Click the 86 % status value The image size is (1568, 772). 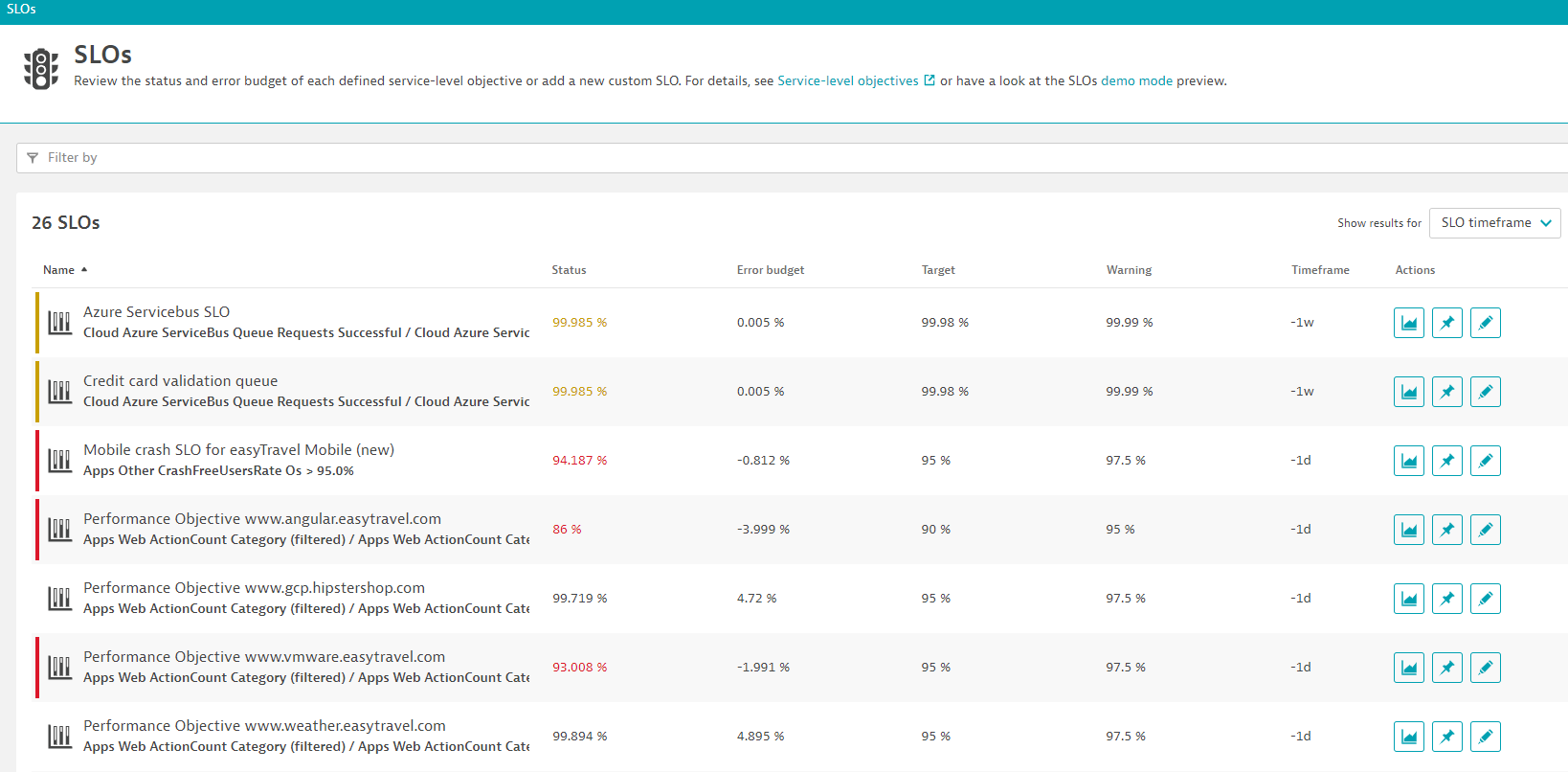point(567,530)
